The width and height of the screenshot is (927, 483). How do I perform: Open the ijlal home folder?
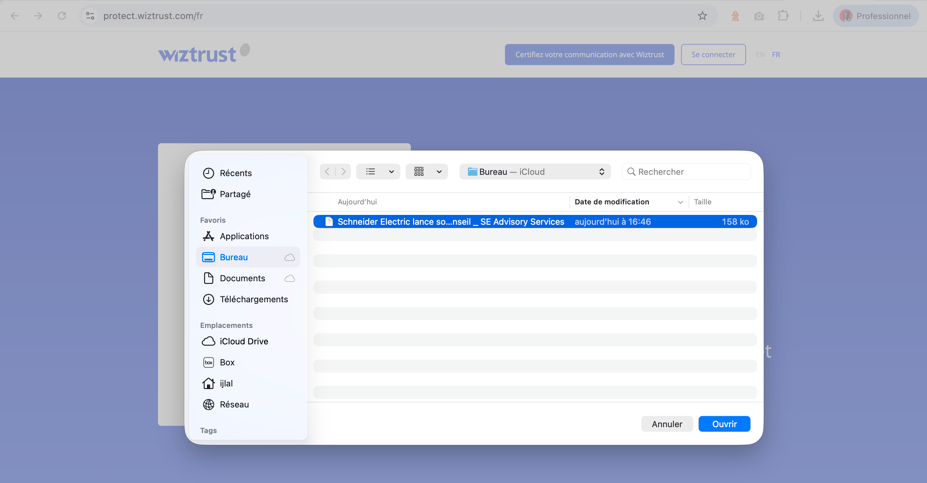tap(218, 383)
